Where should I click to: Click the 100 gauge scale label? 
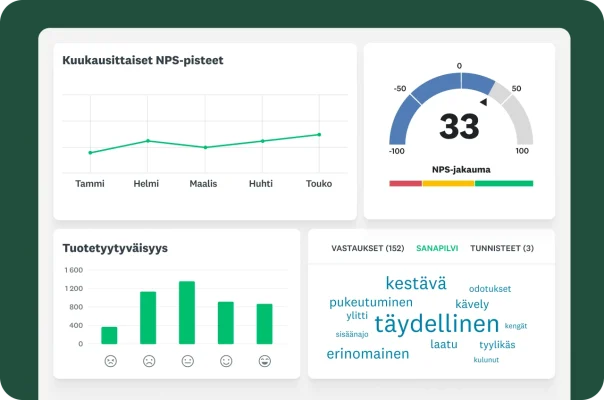click(x=522, y=151)
